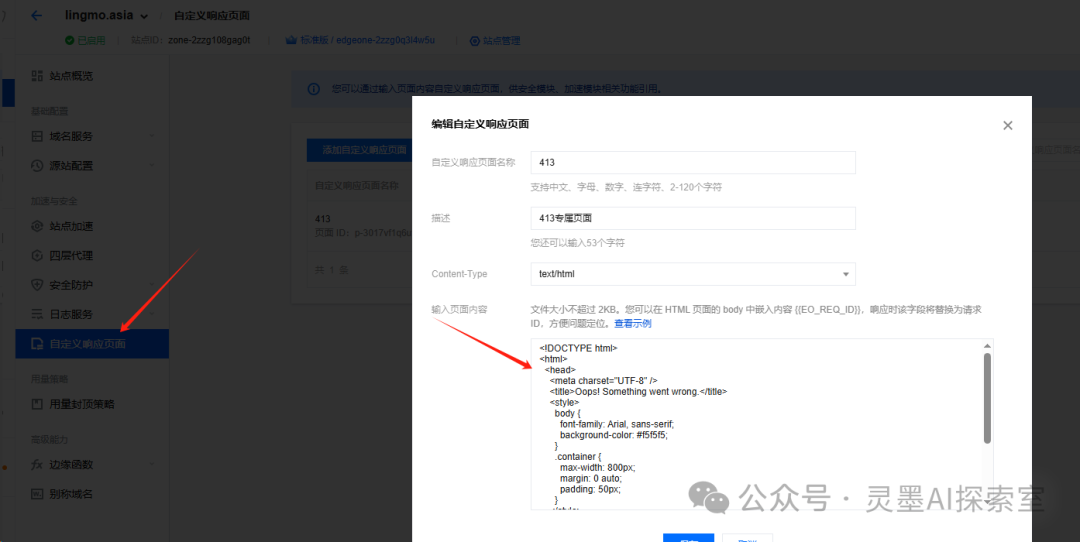Edit the 描述 field with 413专属页面
The height and width of the screenshot is (542, 1080).
pos(693,218)
